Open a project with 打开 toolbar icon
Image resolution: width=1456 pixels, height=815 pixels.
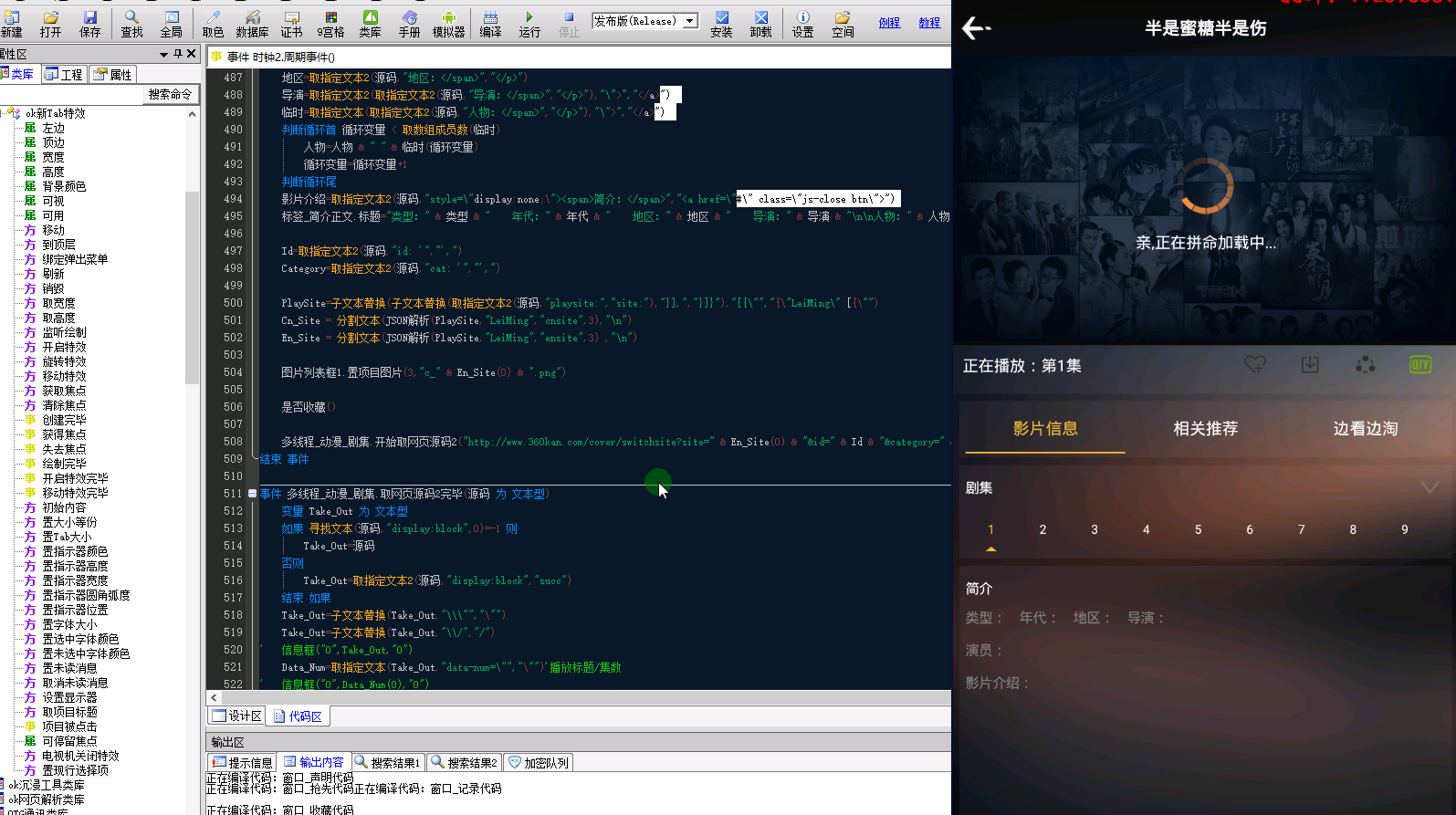pos(51,24)
